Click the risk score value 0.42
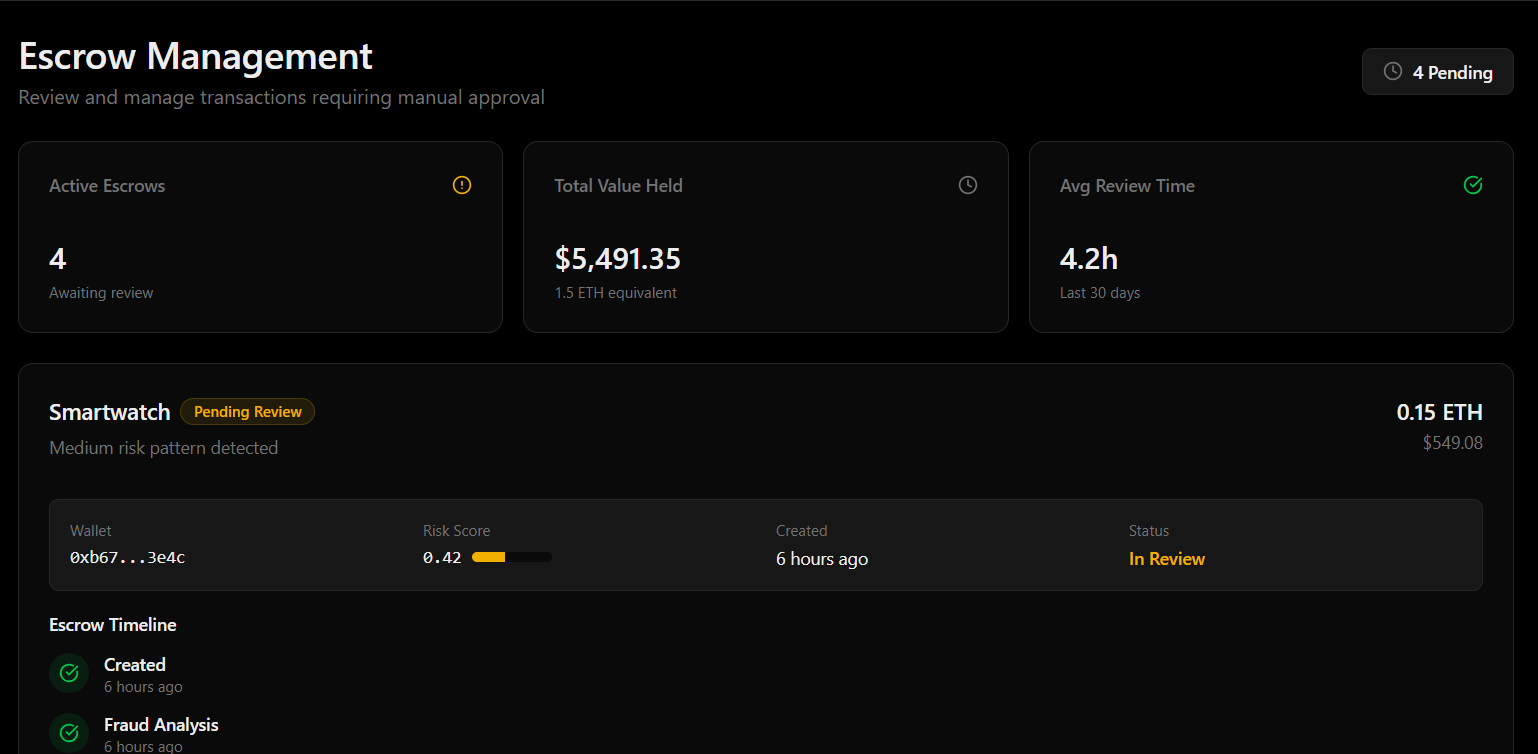The height and width of the screenshot is (754, 1538). coord(442,558)
